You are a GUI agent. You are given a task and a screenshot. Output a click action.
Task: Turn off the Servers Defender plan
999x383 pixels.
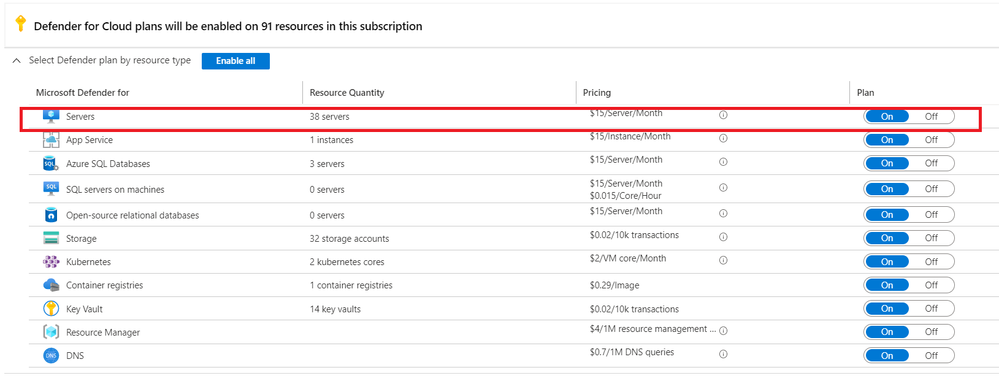pos(931,117)
